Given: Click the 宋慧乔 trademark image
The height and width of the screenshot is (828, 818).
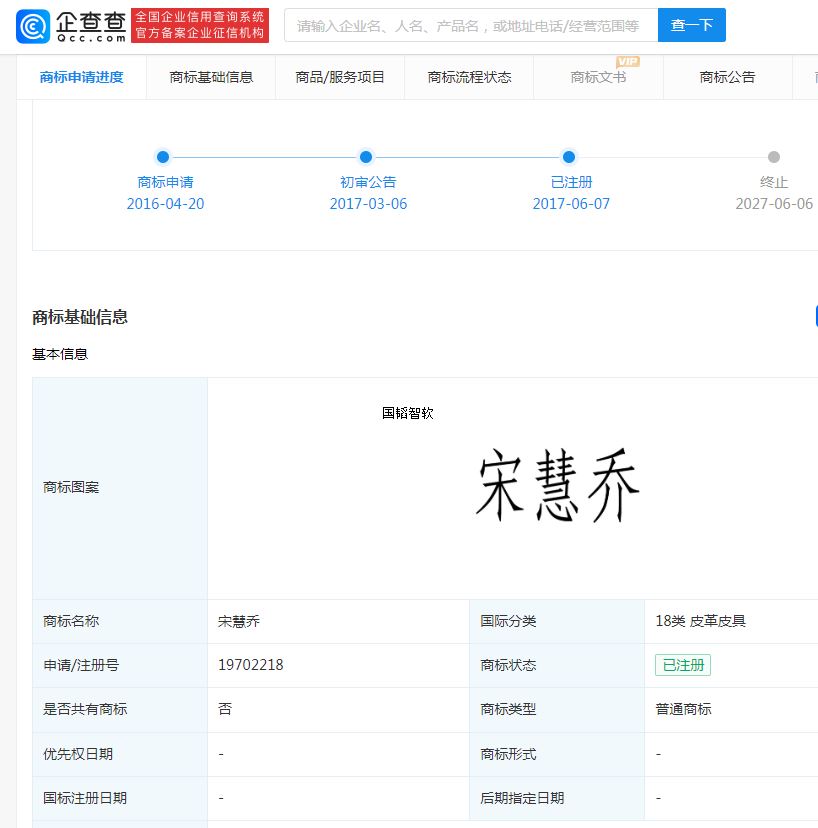Looking at the screenshot, I should 558,485.
